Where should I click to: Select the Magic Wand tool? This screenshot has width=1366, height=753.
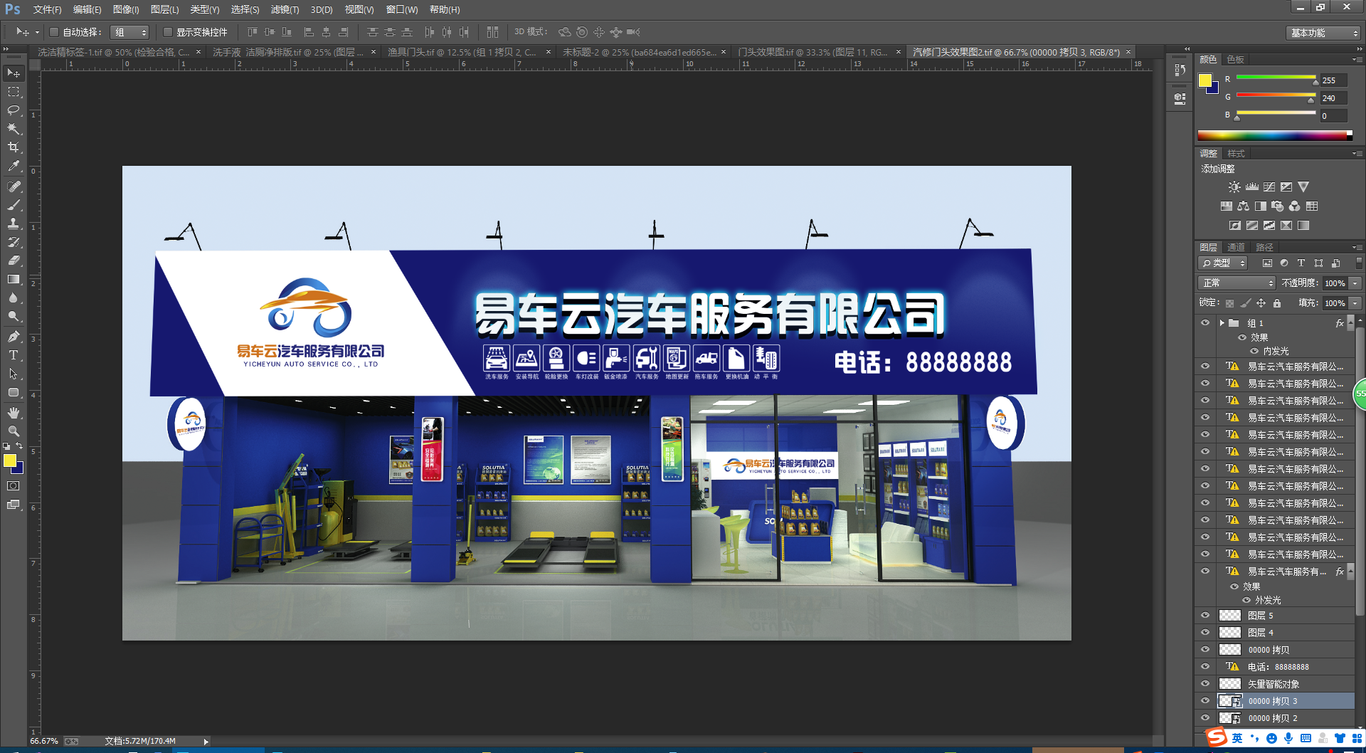click(x=13, y=129)
